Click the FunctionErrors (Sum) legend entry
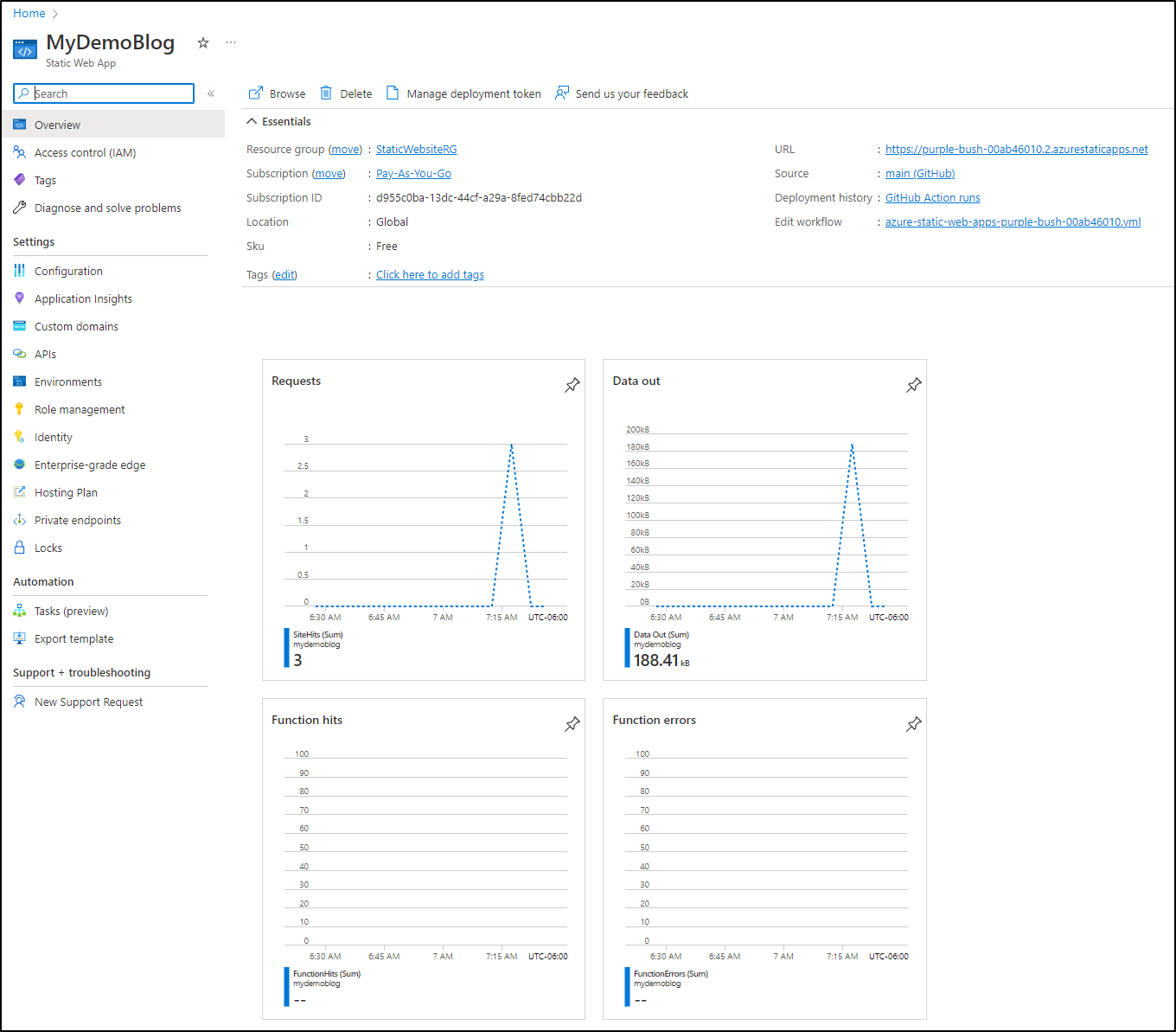1176x1032 pixels. coord(671,974)
